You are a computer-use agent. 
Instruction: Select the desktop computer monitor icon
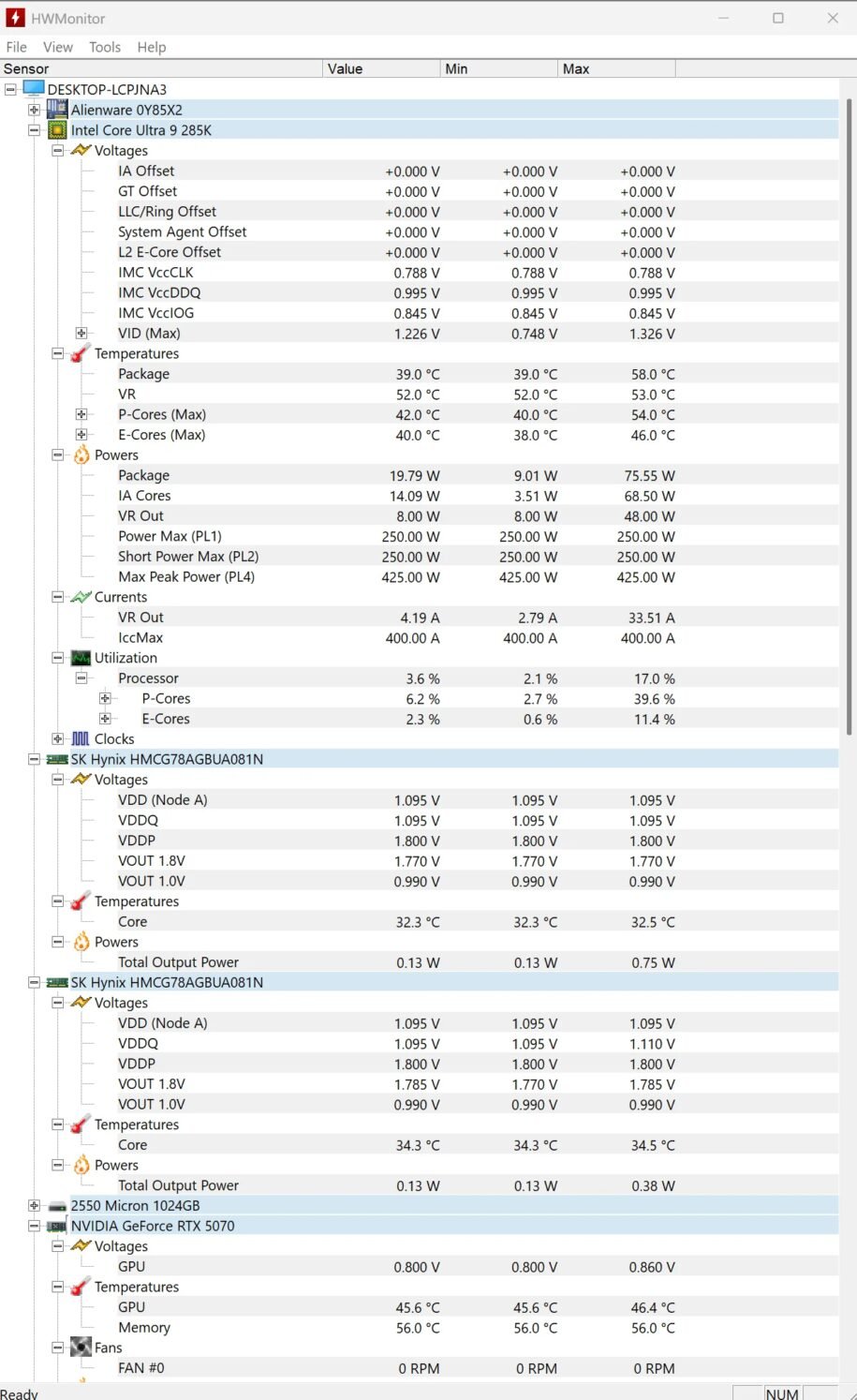34,89
